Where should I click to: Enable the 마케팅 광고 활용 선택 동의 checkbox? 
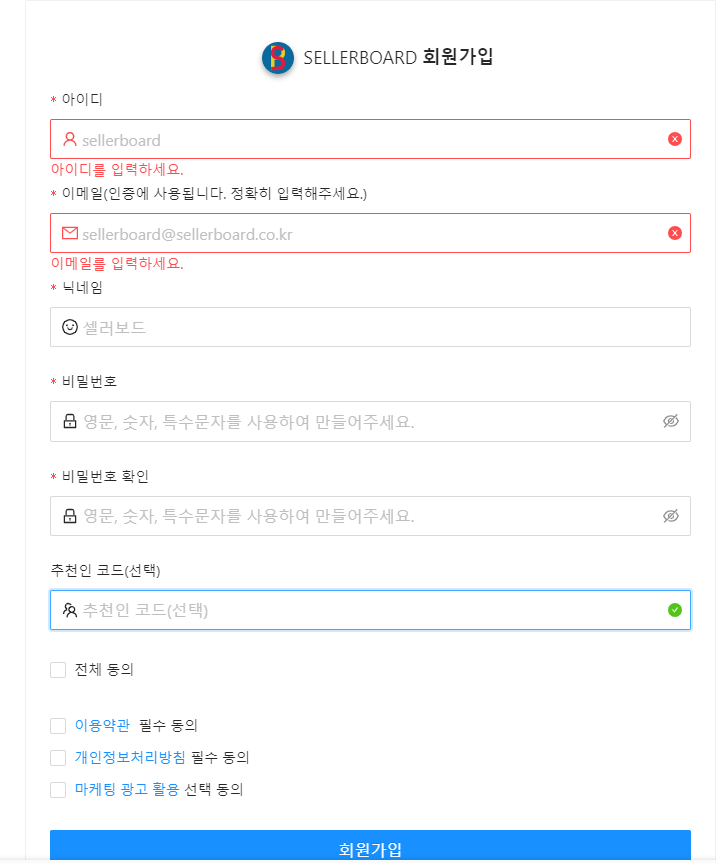click(57, 790)
